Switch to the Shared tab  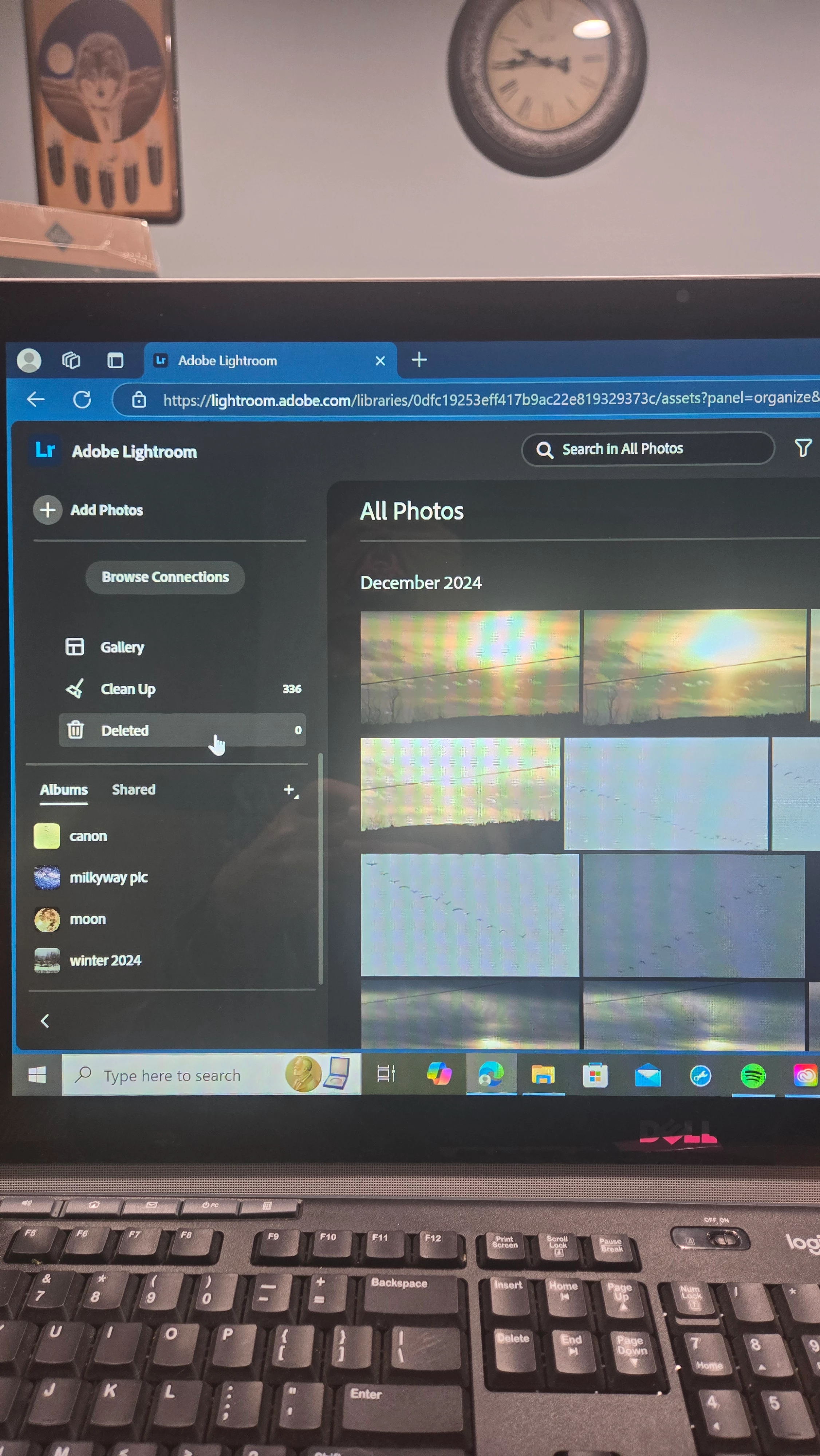pos(134,790)
